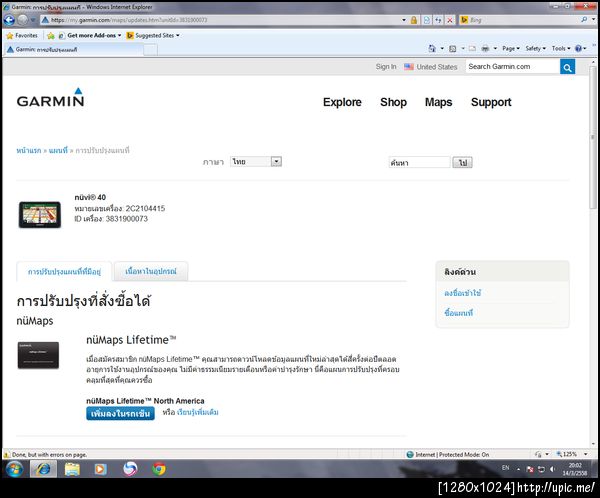Image resolution: width=600 pixels, height=498 pixels.
Task: Click the status bar warning error icon
Action: pos(7,455)
